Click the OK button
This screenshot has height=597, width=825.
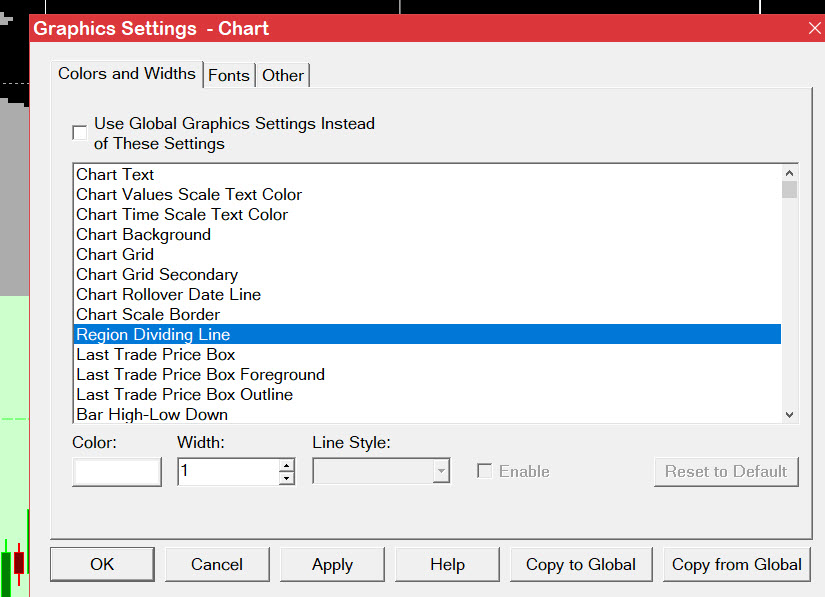coord(102,564)
